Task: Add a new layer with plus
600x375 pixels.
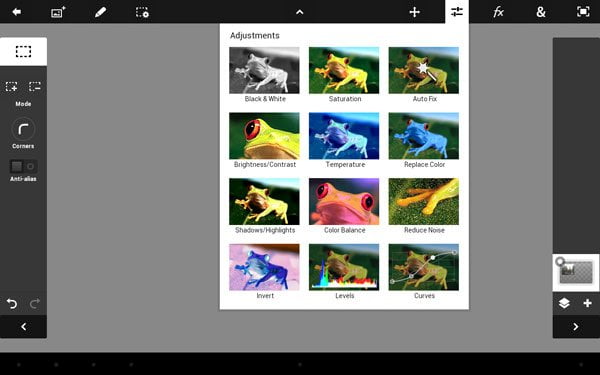Action: tap(587, 303)
